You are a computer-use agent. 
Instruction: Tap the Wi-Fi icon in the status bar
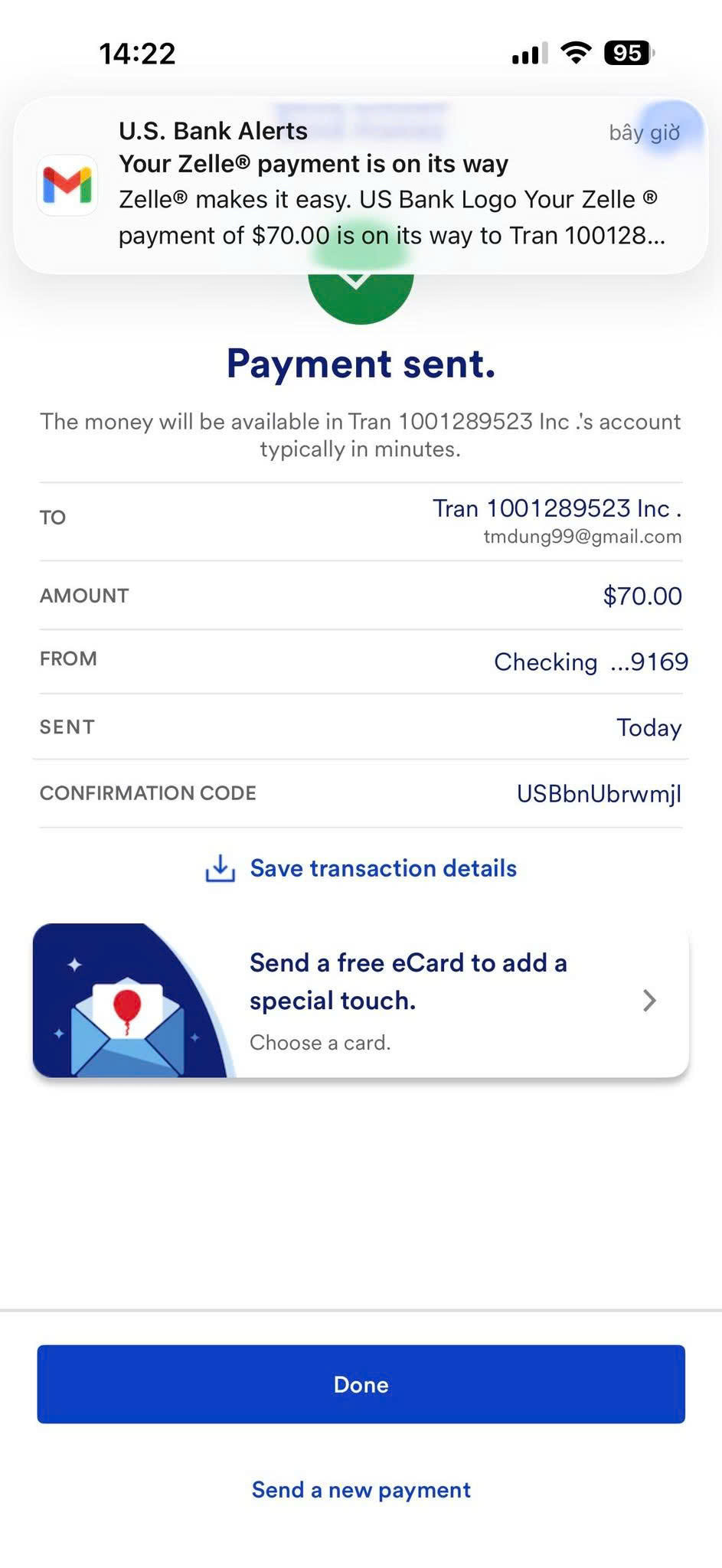pyautogui.click(x=576, y=53)
